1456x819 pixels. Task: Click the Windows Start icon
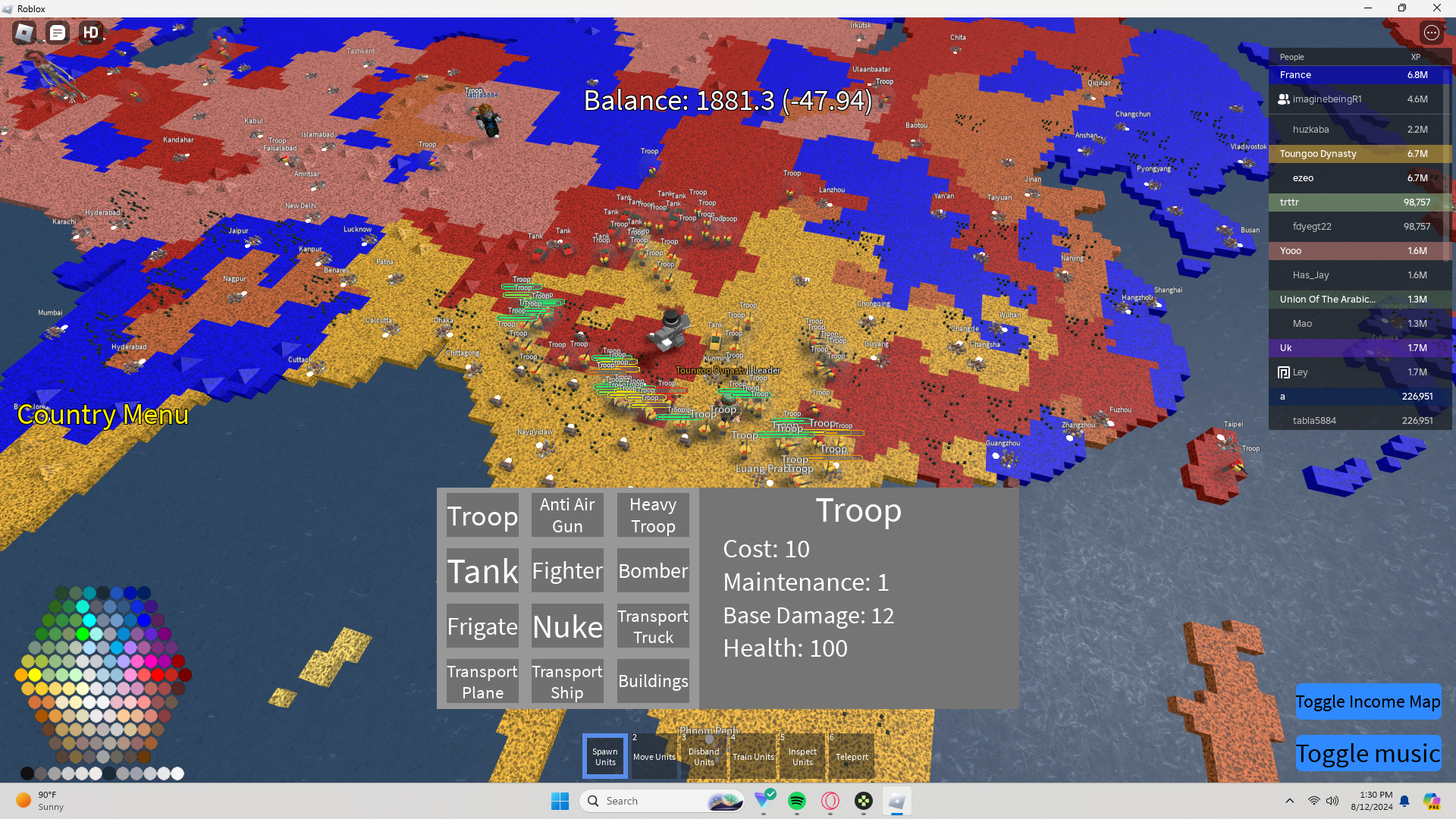pos(560,801)
